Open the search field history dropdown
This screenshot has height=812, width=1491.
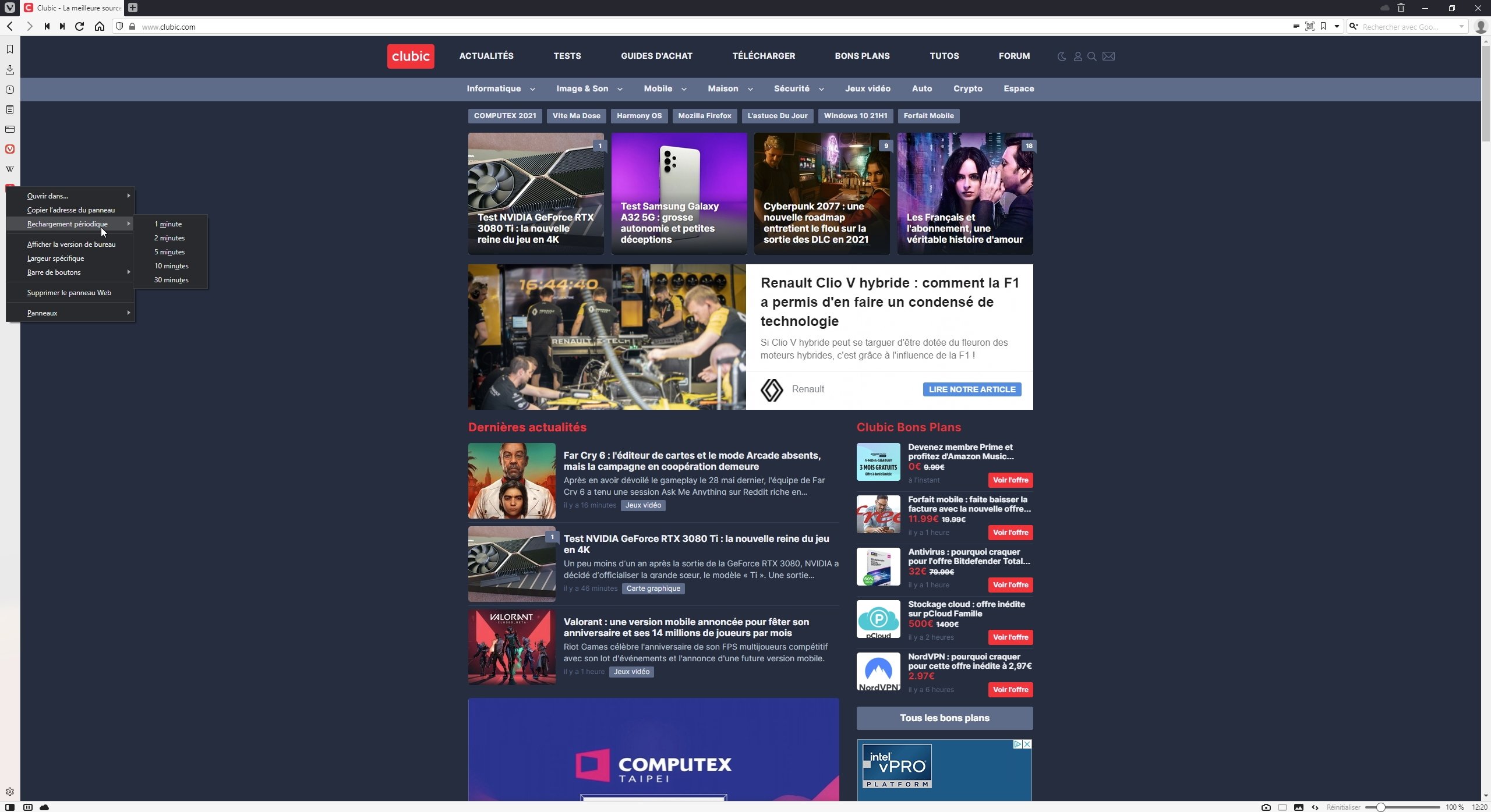tap(1461, 26)
